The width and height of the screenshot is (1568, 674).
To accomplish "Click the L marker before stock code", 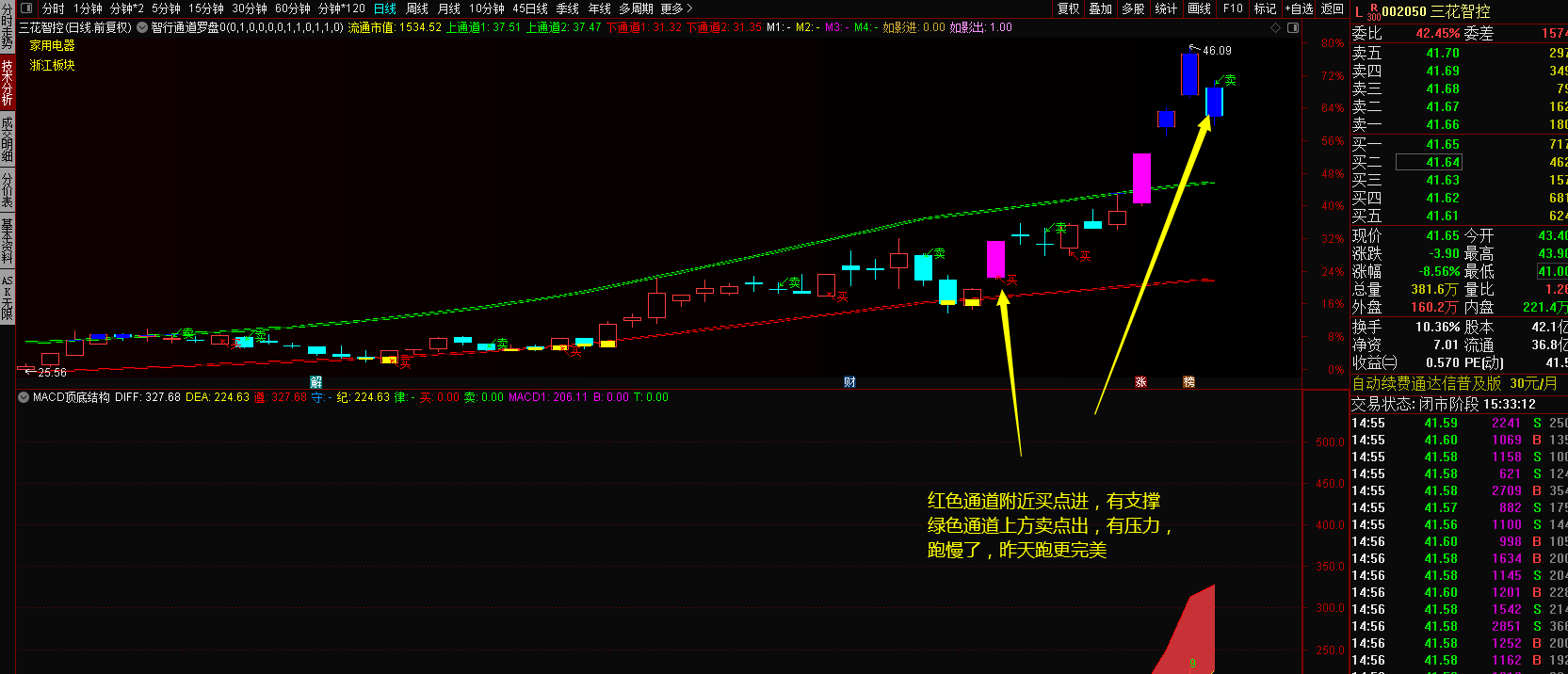I will pyautogui.click(x=1358, y=11).
